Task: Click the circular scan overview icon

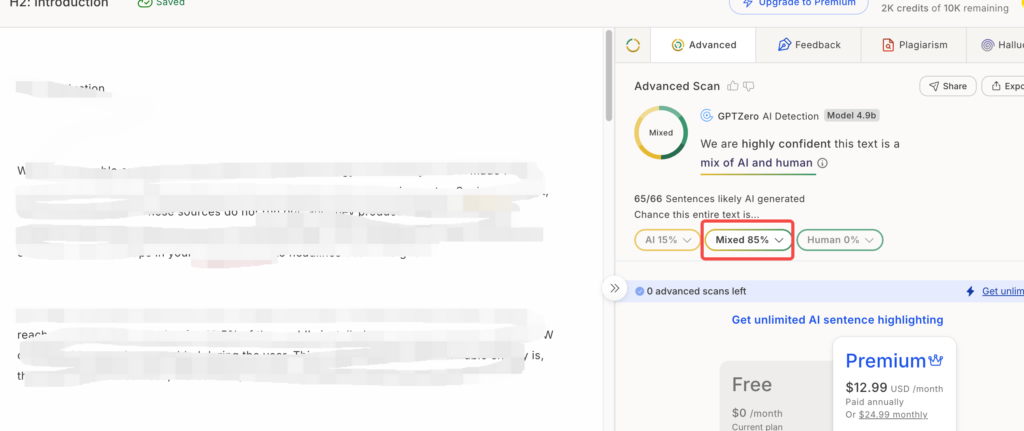Action: [632, 45]
